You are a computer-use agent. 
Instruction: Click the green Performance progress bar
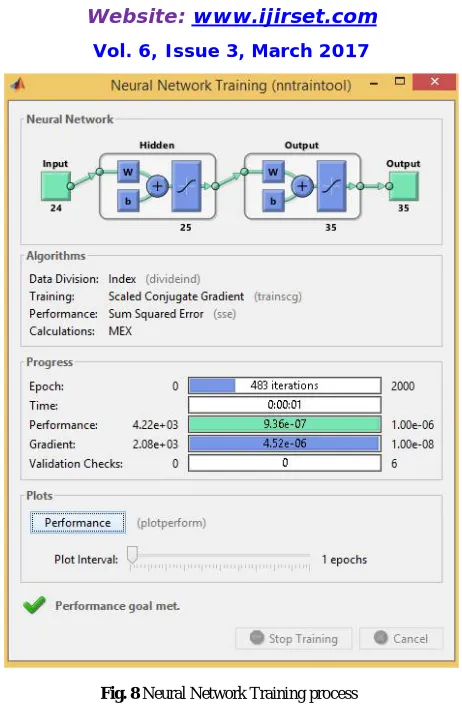[284, 424]
